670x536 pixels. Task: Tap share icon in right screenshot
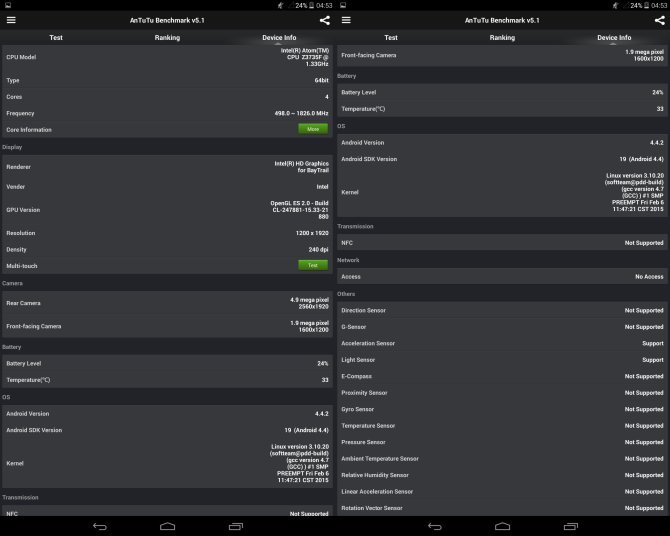tap(660, 20)
